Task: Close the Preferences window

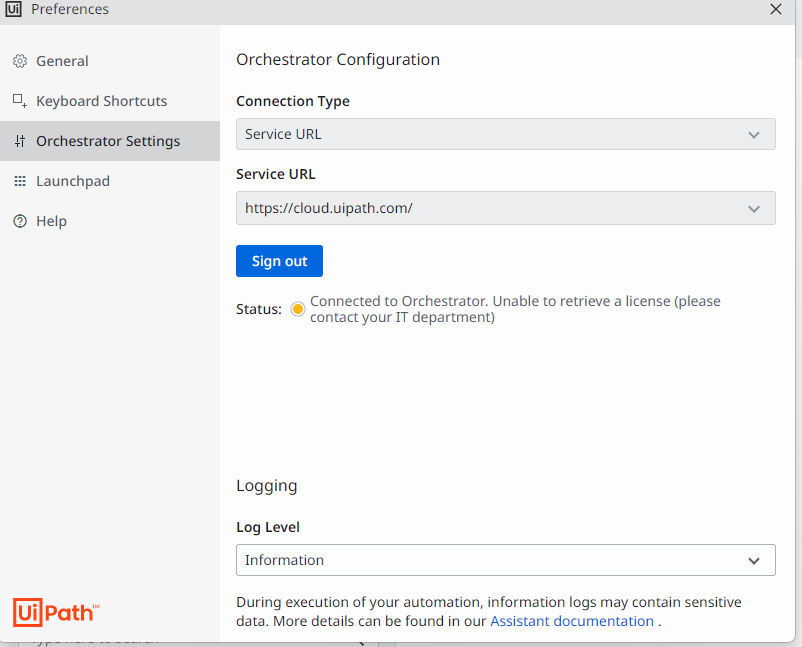Action: coord(776,9)
